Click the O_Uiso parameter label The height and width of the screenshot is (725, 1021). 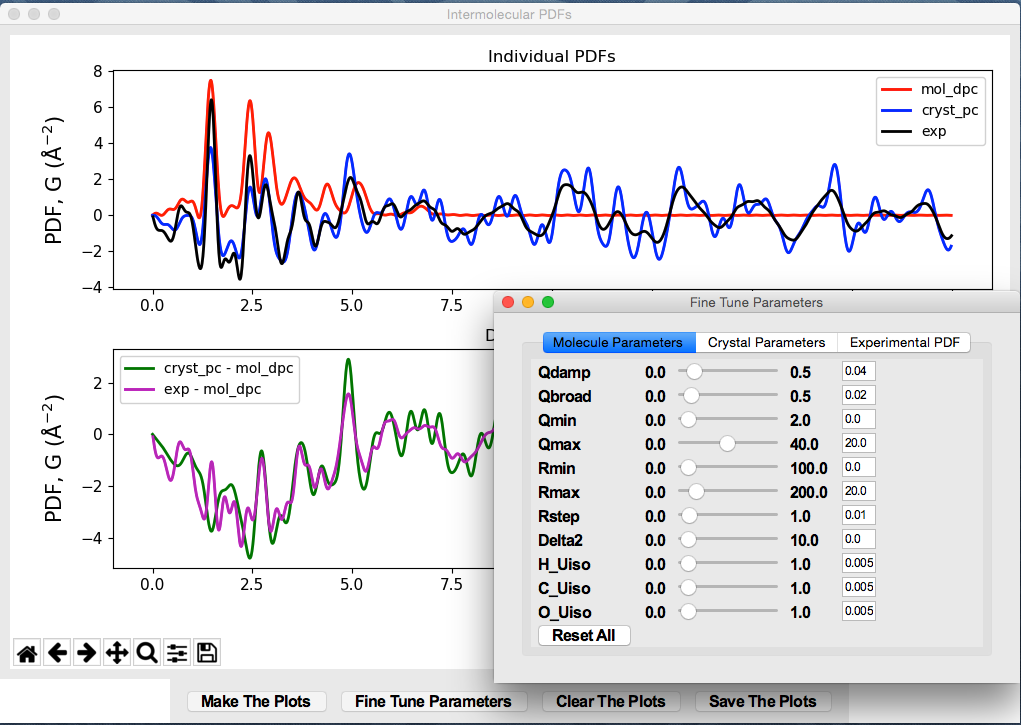pos(565,613)
